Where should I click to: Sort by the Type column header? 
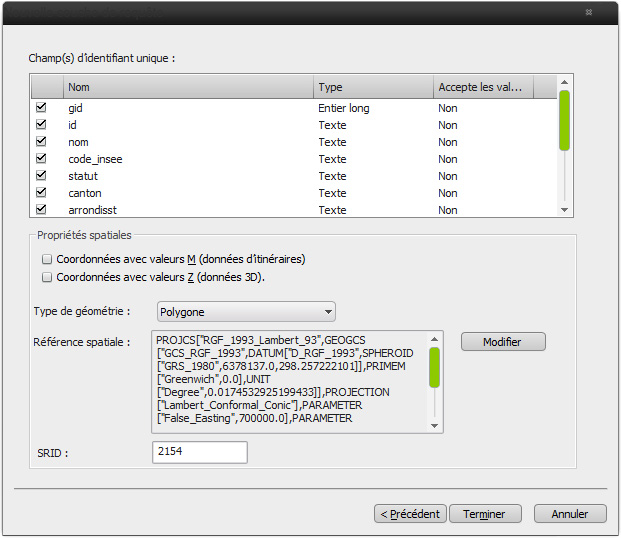pos(372,88)
